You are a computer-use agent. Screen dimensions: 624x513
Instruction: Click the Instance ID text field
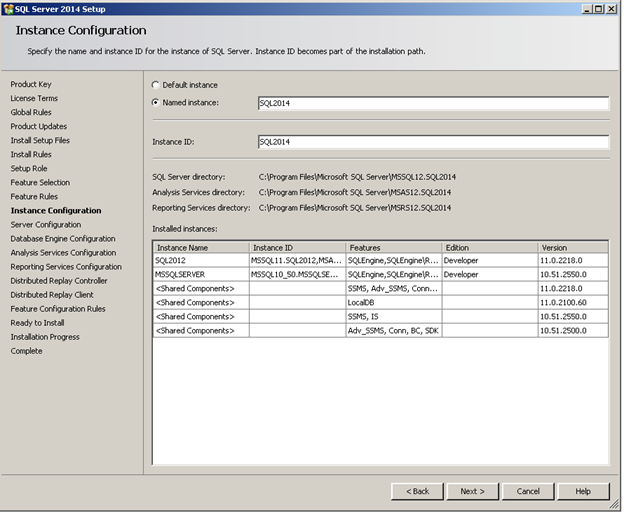click(433, 142)
